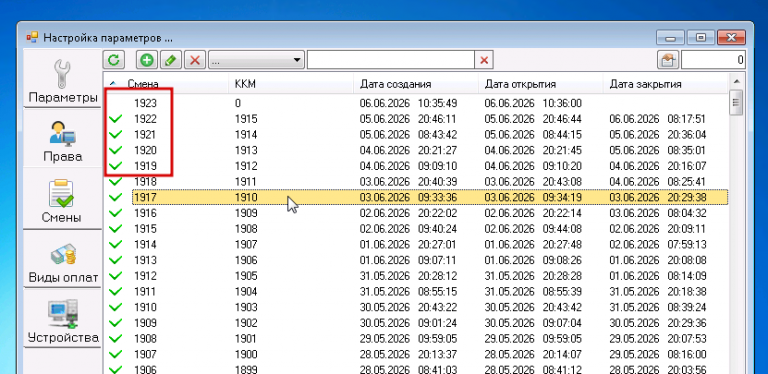The image size is (768, 374).
Task: Select shift row 1911
Action: [x=416, y=291]
